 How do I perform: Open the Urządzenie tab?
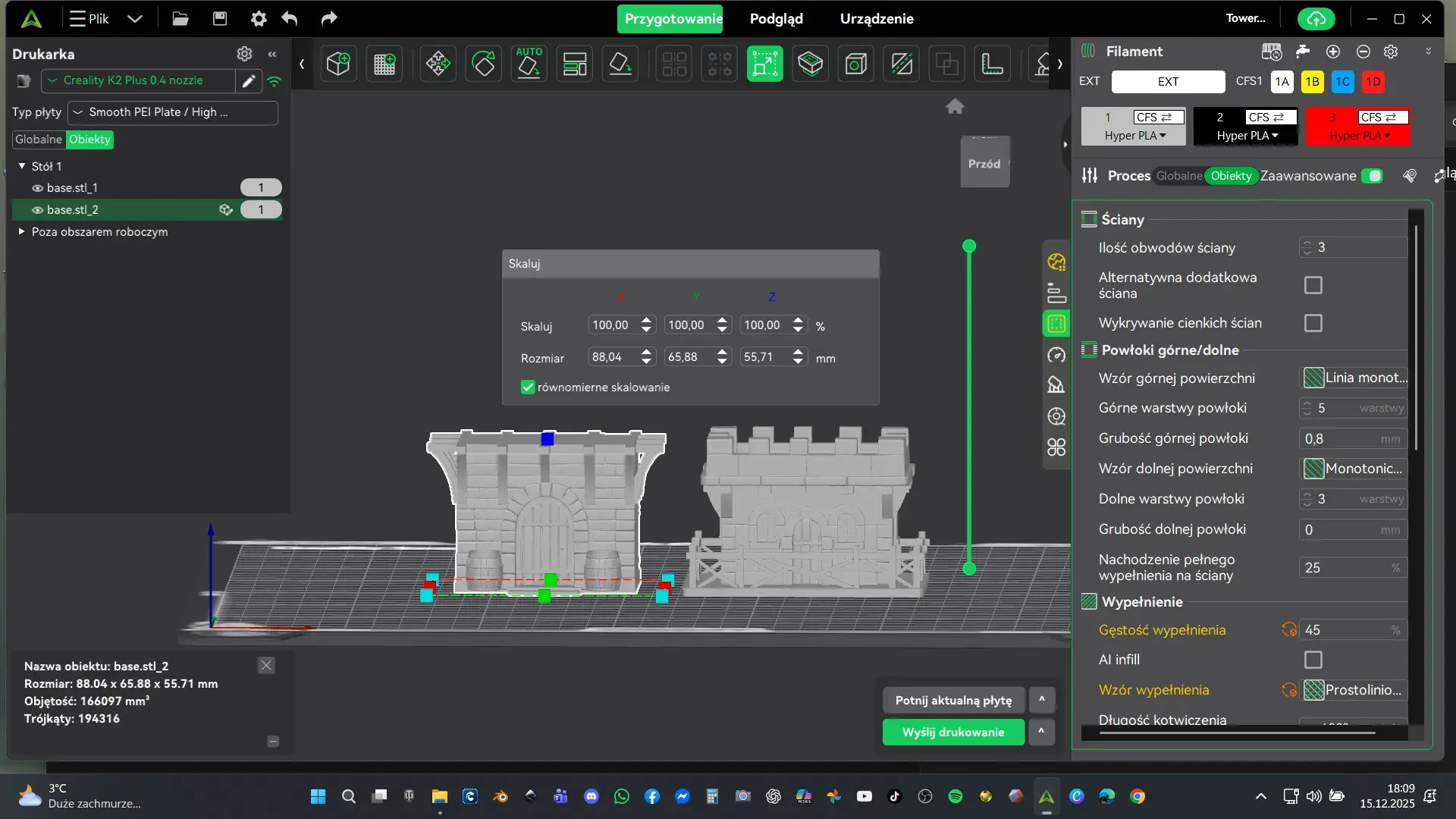tap(876, 19)
